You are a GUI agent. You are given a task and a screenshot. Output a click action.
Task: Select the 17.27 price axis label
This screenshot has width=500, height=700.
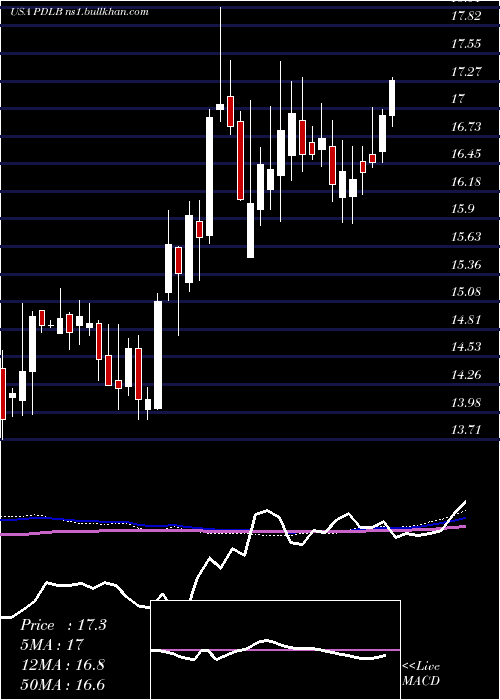[x=467, y=71]
